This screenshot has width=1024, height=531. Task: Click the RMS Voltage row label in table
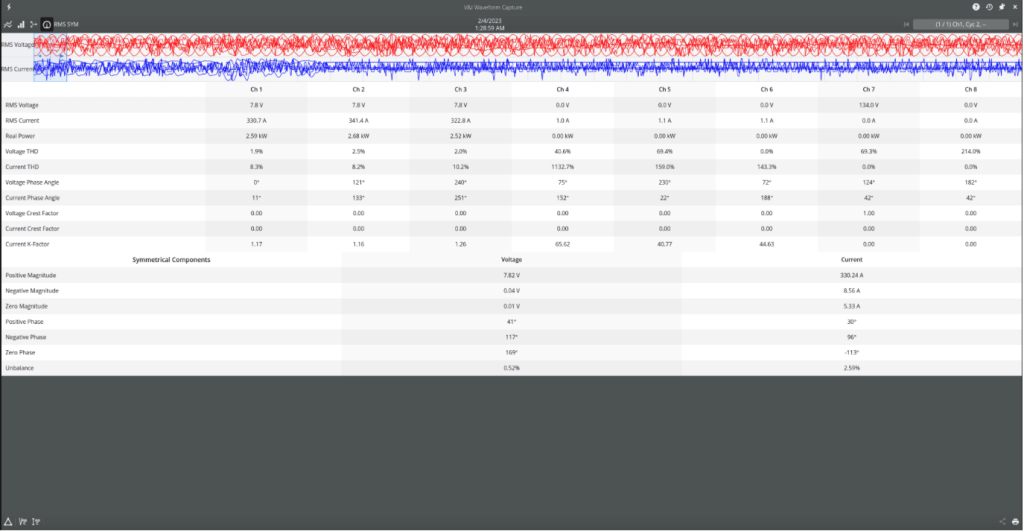pyautogui.click(x=22, y=105)
